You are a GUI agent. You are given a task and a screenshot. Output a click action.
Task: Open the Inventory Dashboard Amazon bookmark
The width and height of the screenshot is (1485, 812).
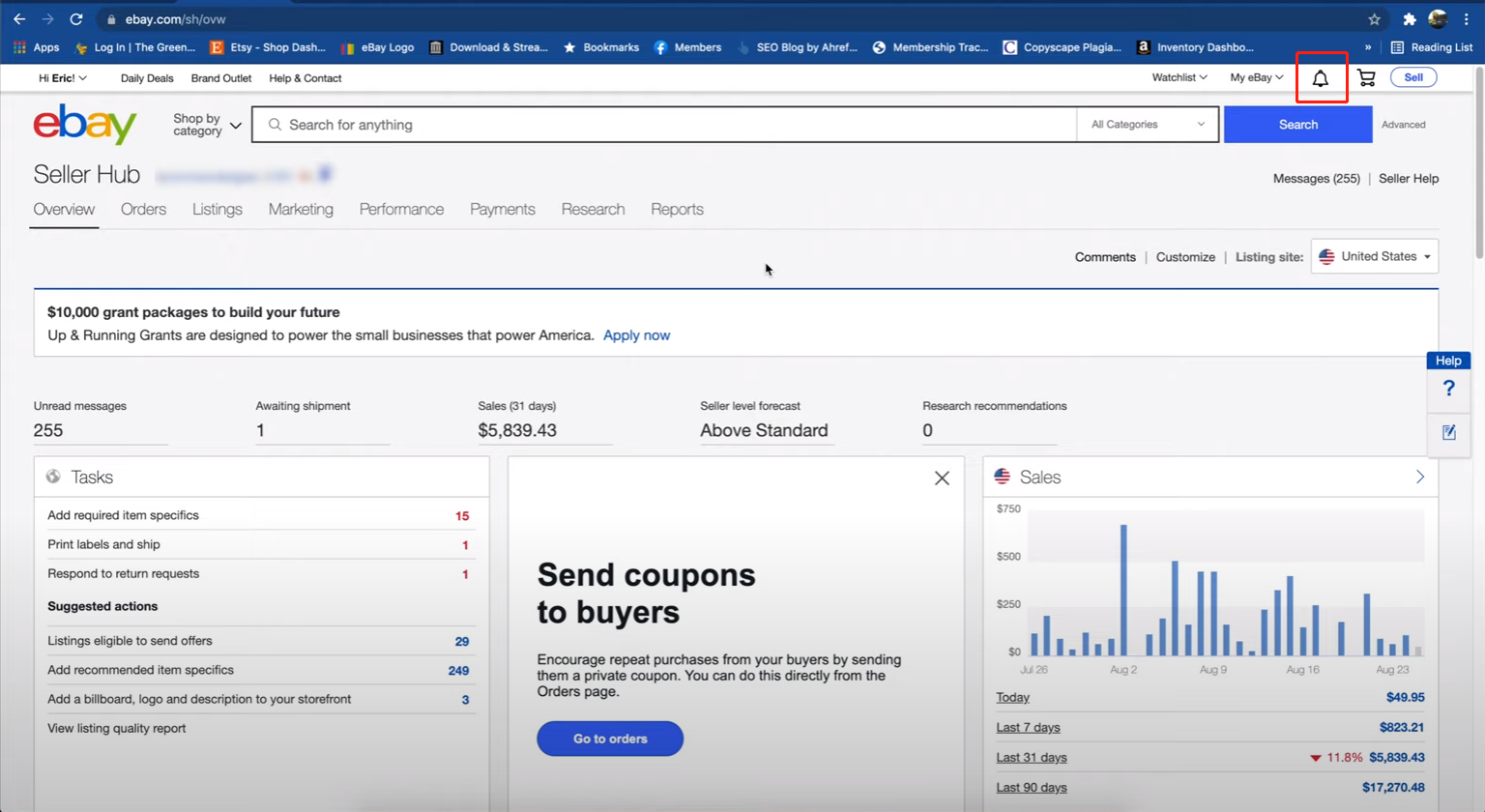(1195, 47)
